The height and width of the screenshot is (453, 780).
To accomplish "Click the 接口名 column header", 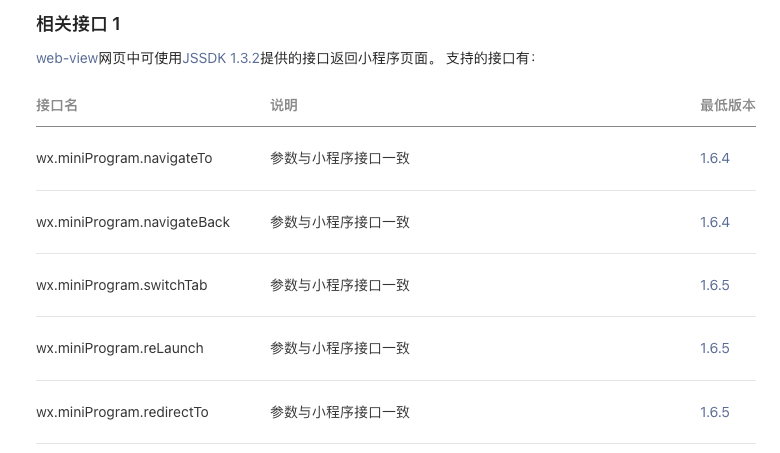I will 57,105.
